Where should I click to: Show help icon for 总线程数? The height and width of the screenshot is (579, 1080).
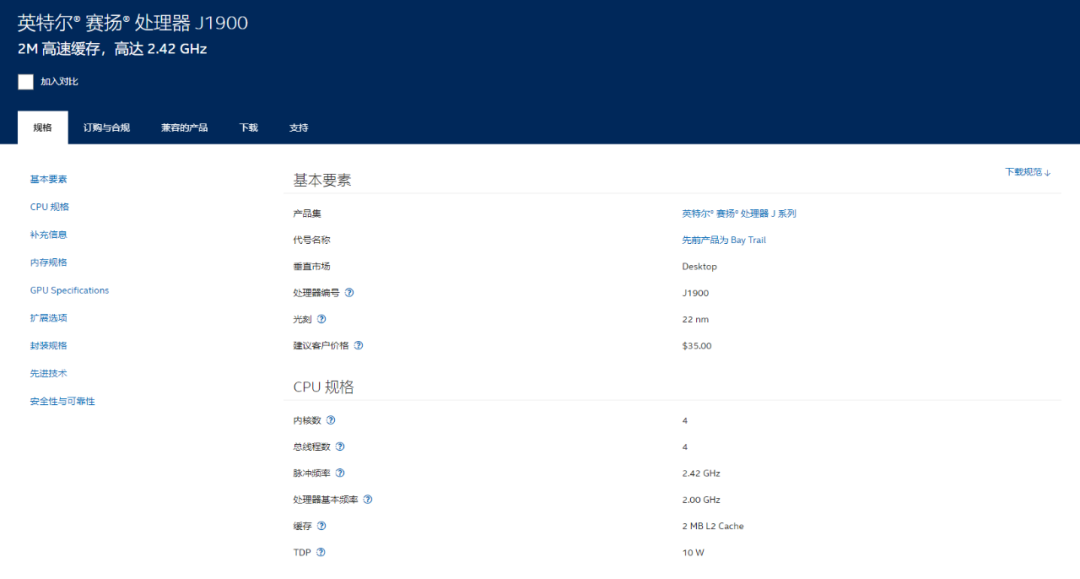340,447
